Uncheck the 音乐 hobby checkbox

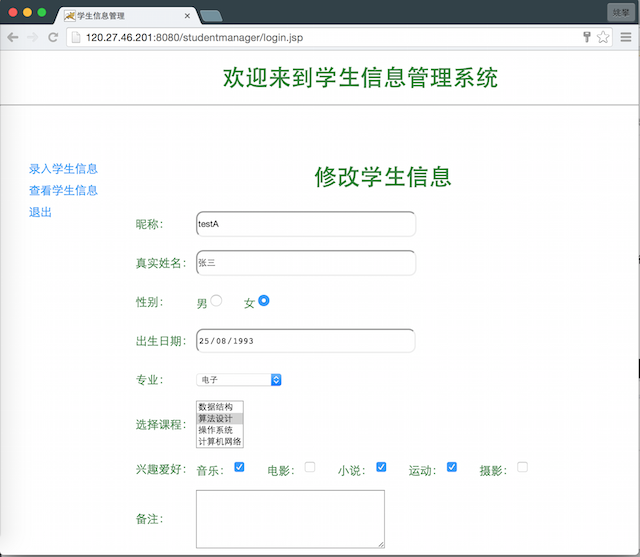(240, 467)
